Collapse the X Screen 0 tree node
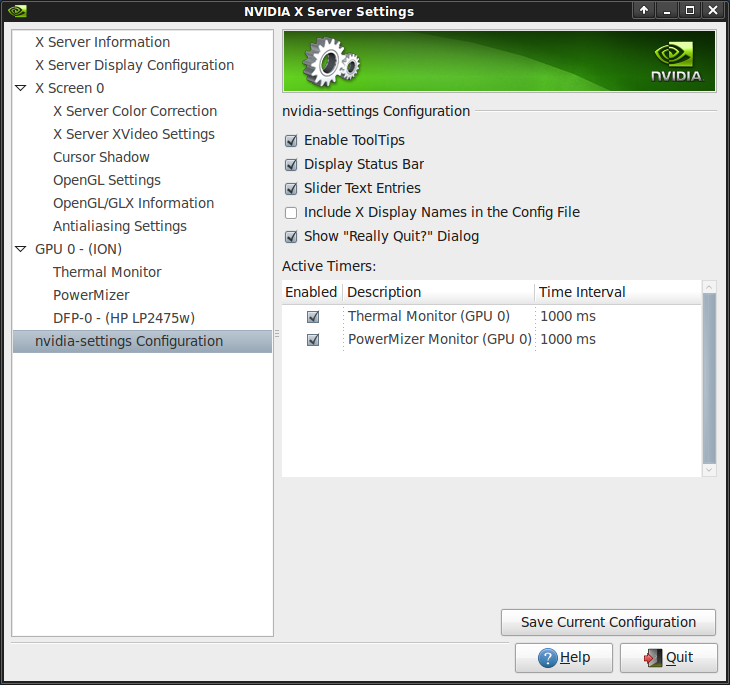 (x=20, y=88)
